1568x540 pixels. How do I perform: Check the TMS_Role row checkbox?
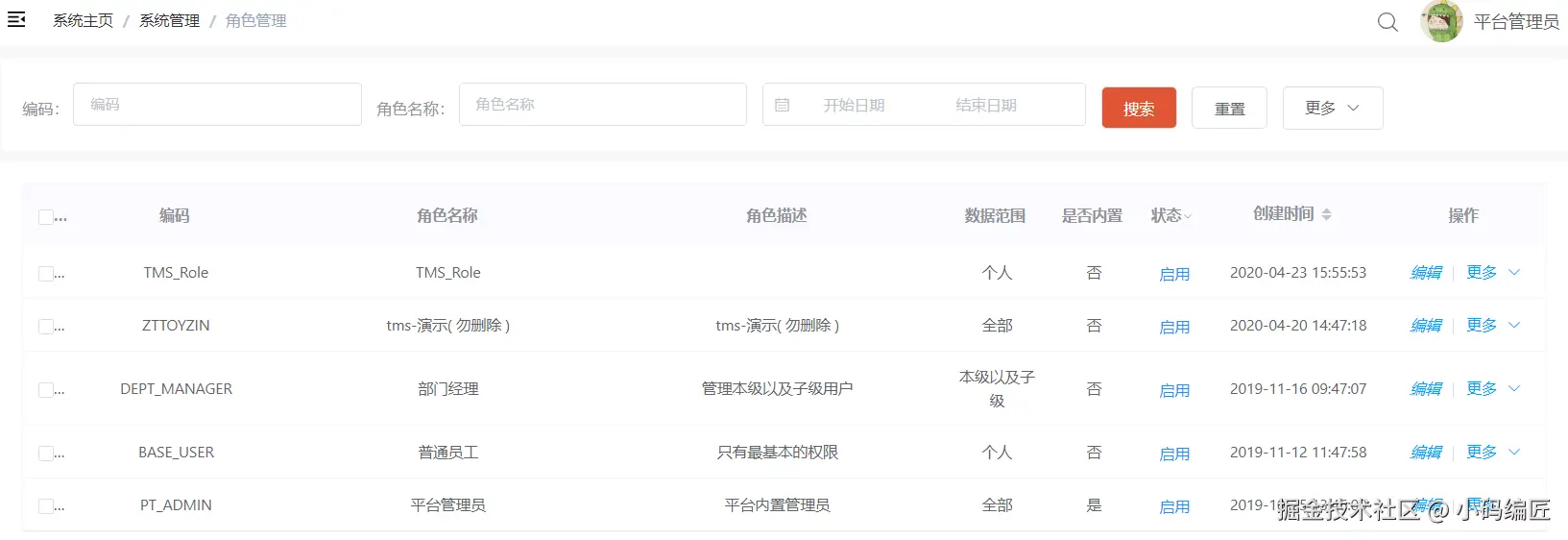click(46, 274)
